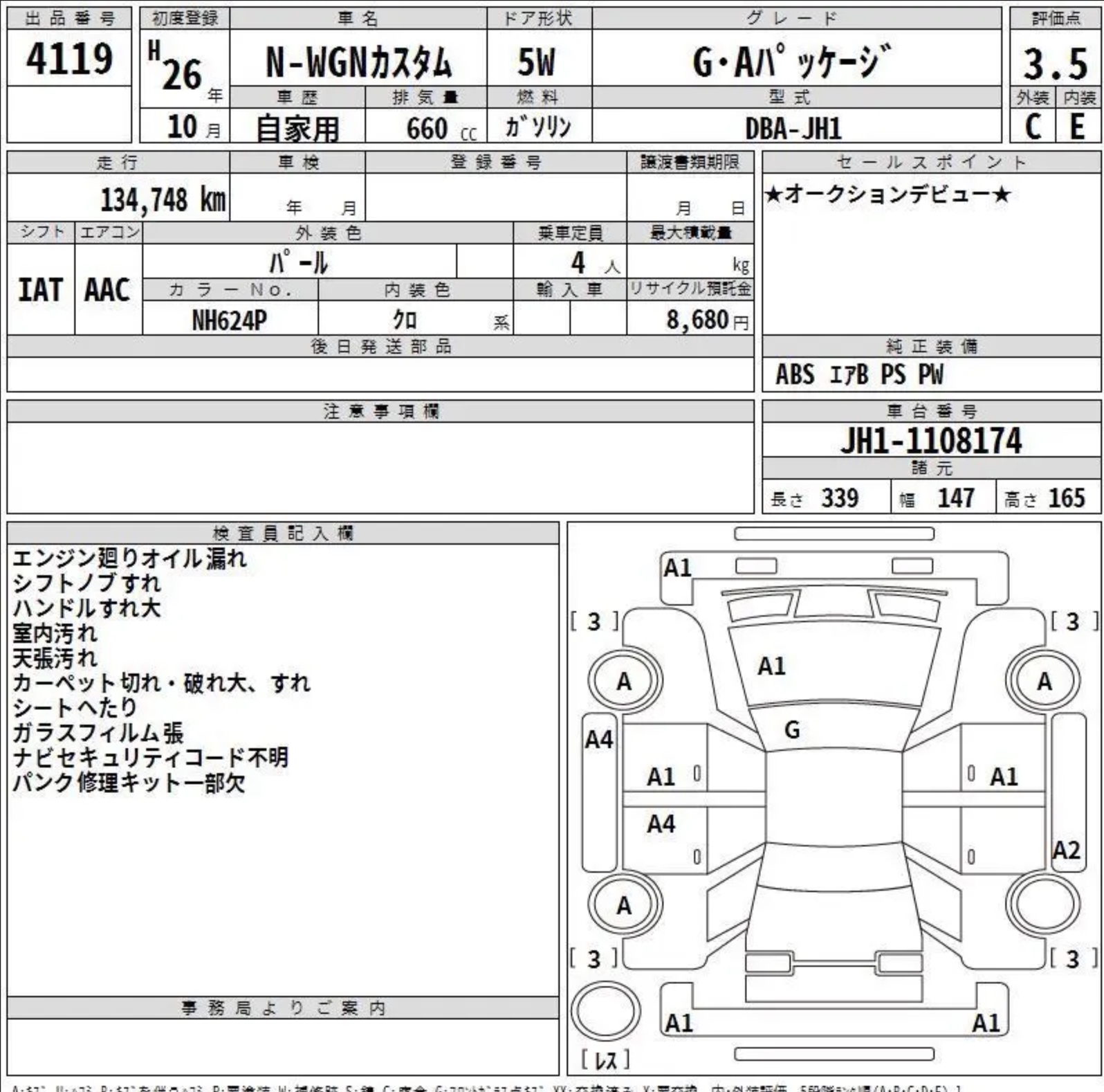Click the 注意事項欄 section header
The width and height of the screenshot is (1104, 1092).
pyautogui.click(x=380, y=412)
